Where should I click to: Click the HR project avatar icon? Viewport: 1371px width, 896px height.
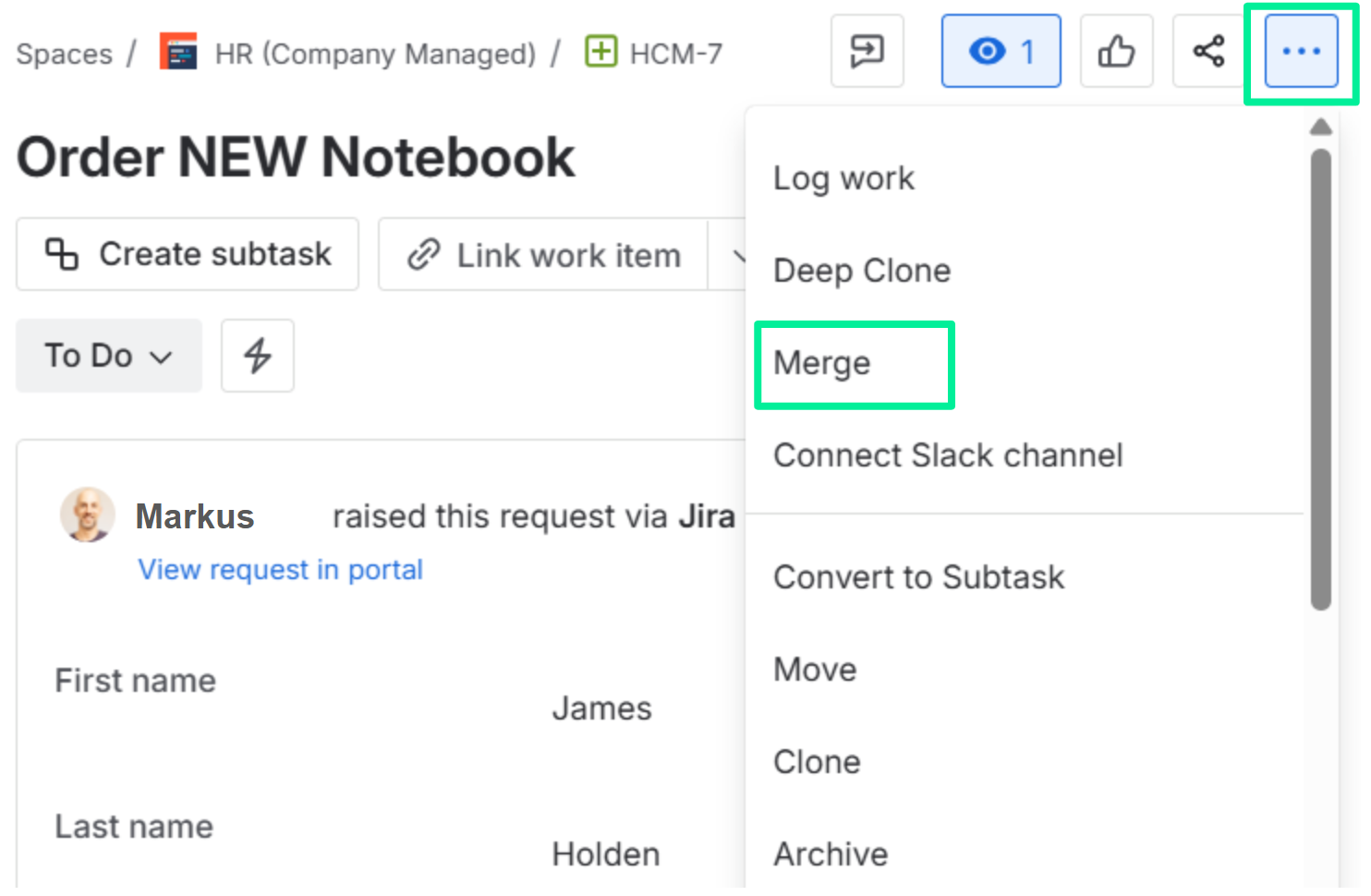tap(178, 53)
